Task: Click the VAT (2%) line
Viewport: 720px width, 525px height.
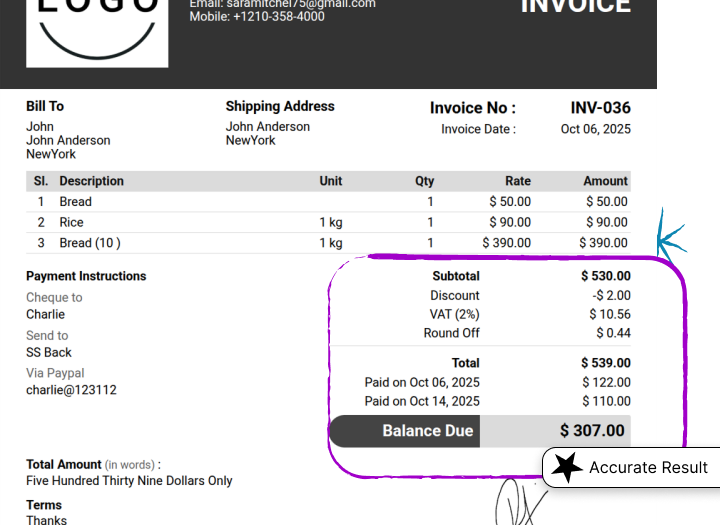Action: click(x=454, y=314)
